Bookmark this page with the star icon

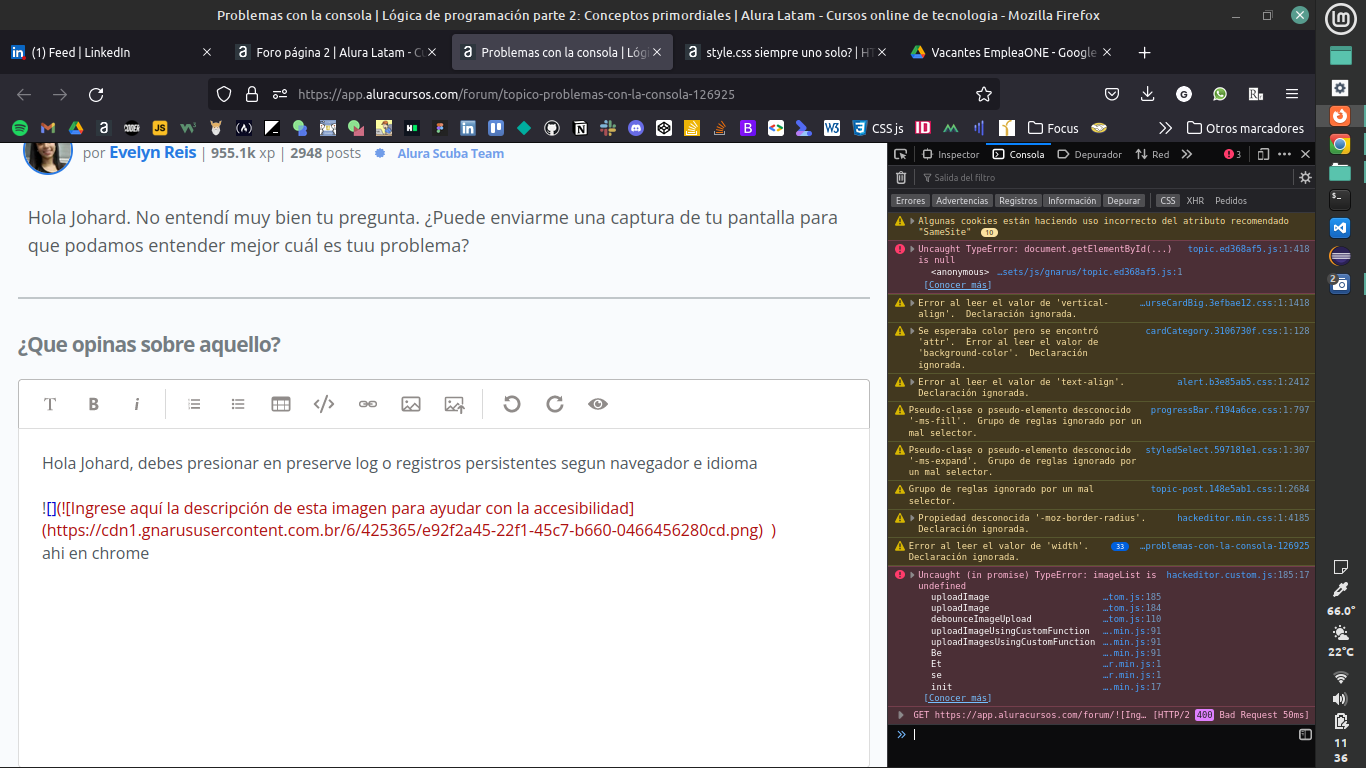pos(984,94)
